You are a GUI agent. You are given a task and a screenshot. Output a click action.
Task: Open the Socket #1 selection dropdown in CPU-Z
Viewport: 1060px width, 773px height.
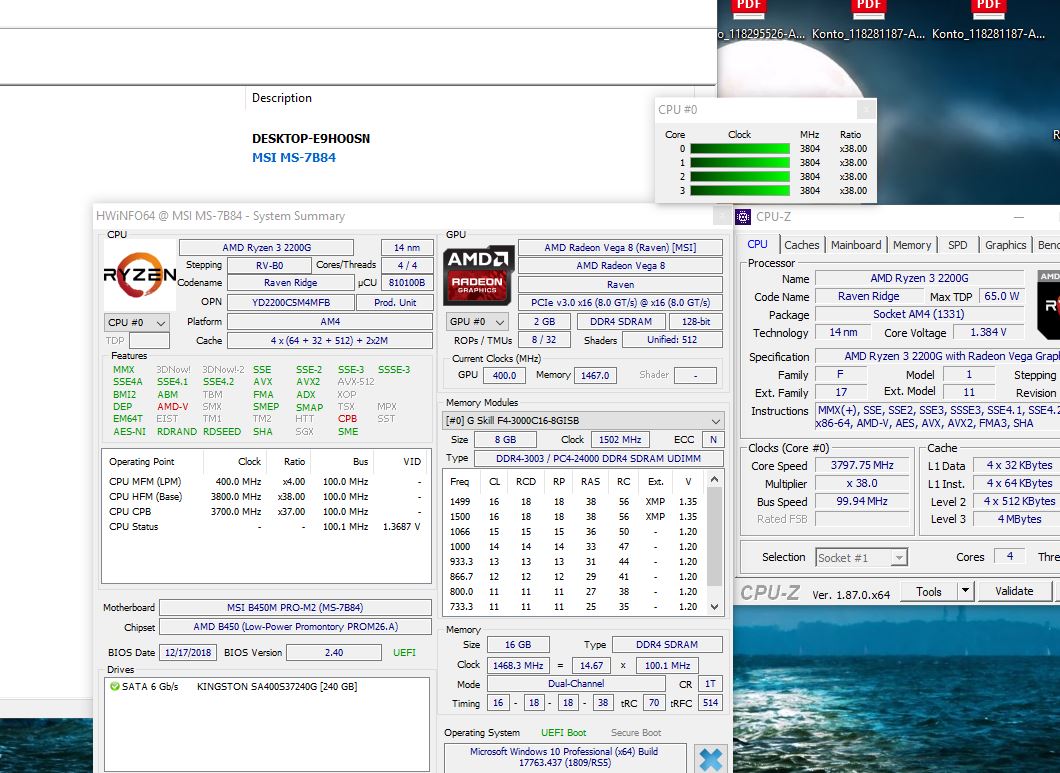click(861, 558)
